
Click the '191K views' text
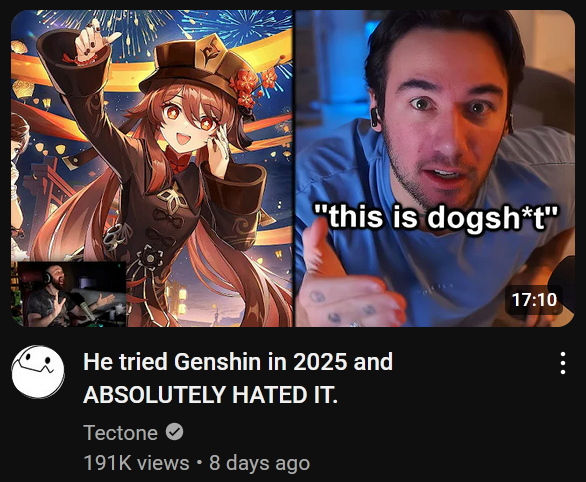[x=136, y=463]
